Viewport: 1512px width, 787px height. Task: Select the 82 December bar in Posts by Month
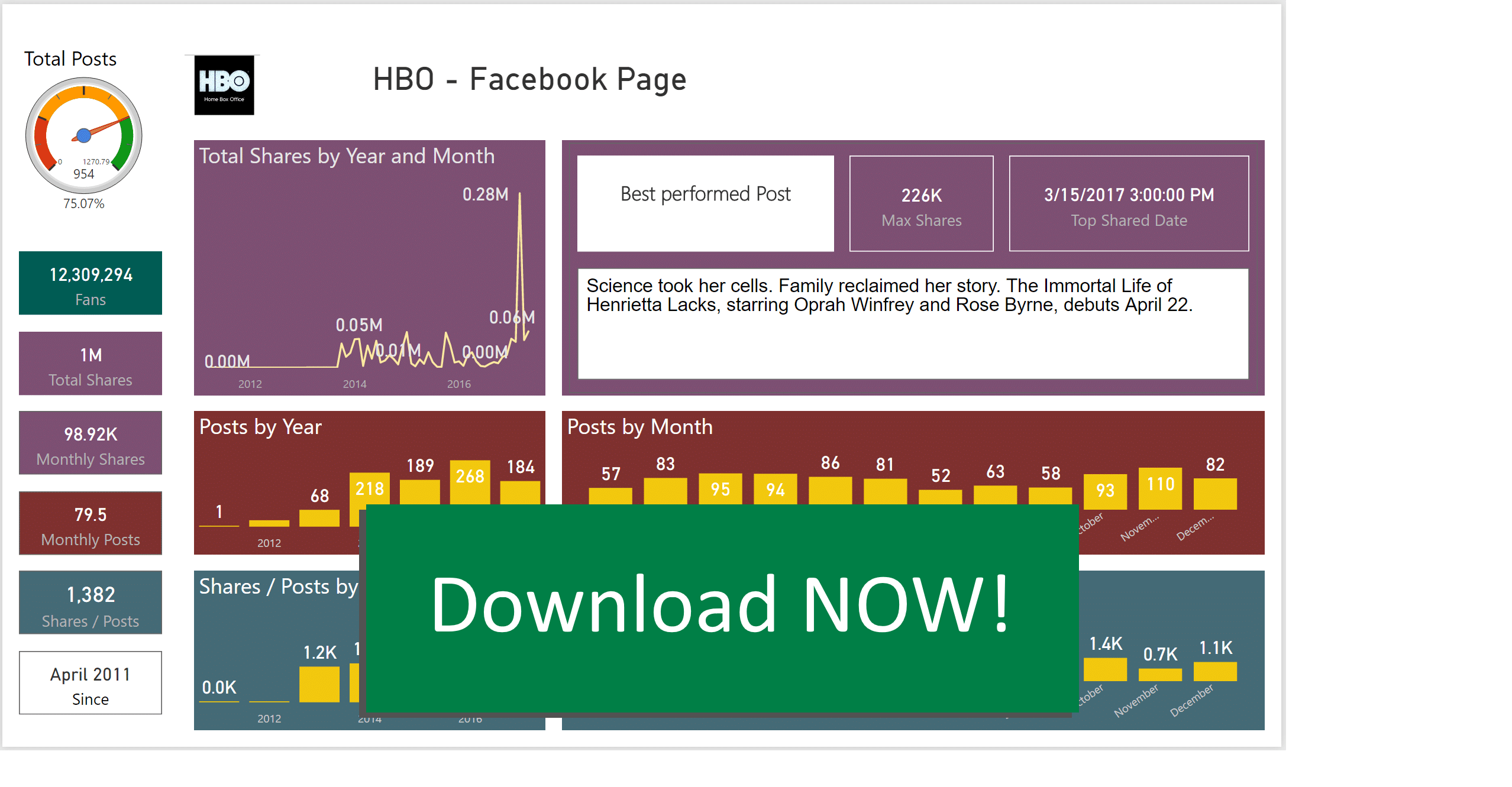[1215, 494]
